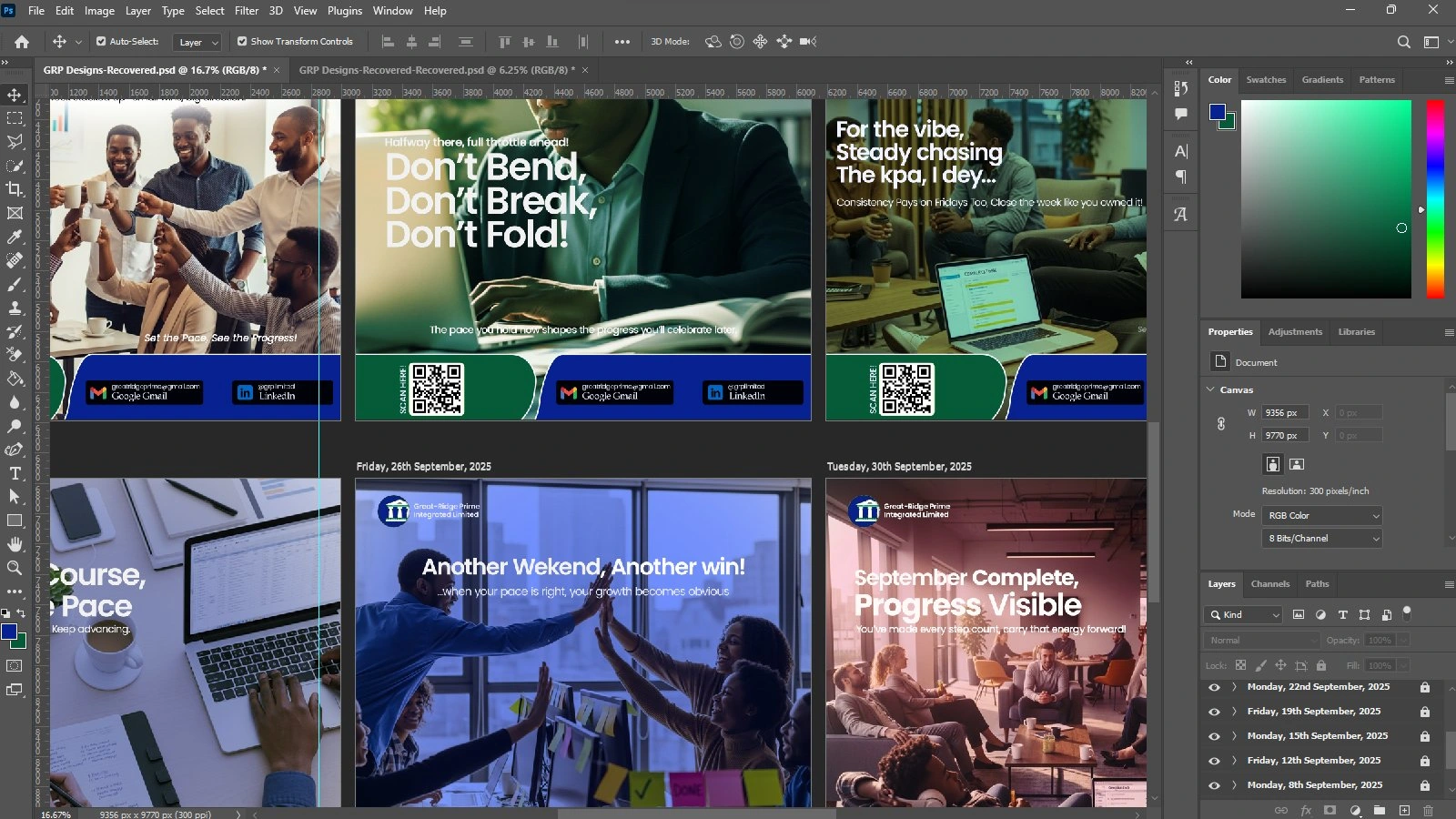Click the layer style fx icon
Image resolution: width=1456 pixels, height=819 pixels.
(x=1306, y=810)
